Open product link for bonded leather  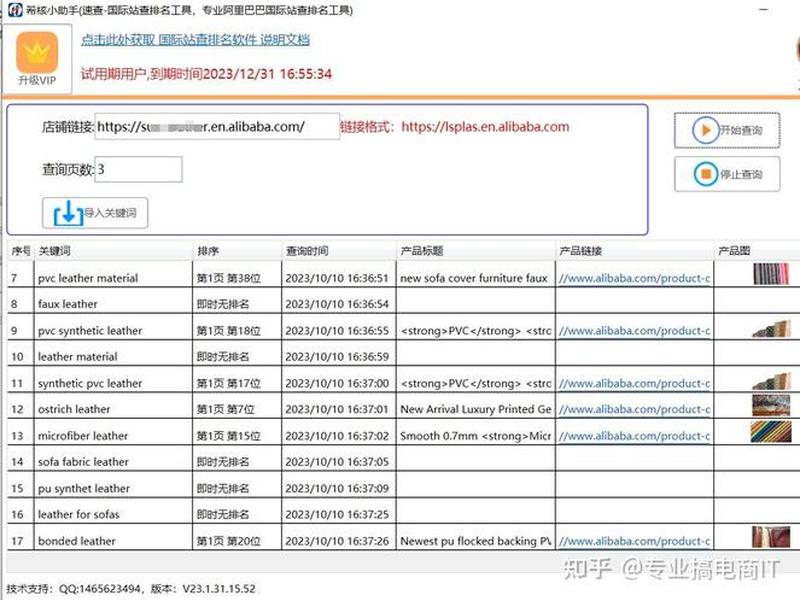[x=634, y=541]
